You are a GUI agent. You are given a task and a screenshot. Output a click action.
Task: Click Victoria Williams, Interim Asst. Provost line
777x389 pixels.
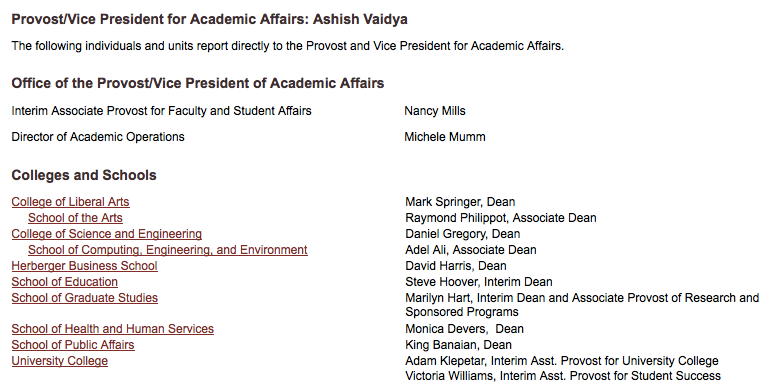click(563, 376)
